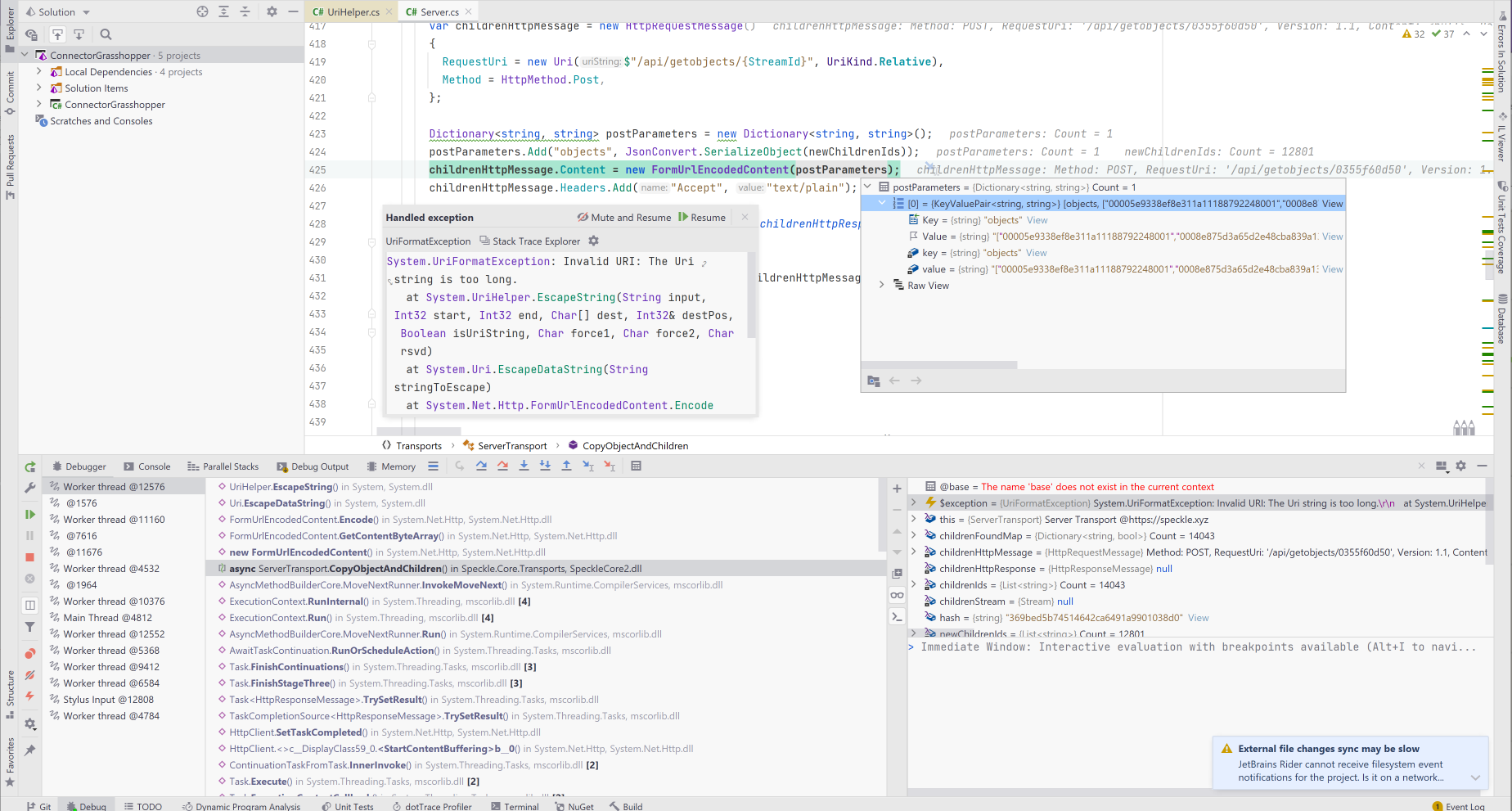Click the View link next to hash variable
The height and width of the screenshot is (811, 1512).
[1198, 617]
